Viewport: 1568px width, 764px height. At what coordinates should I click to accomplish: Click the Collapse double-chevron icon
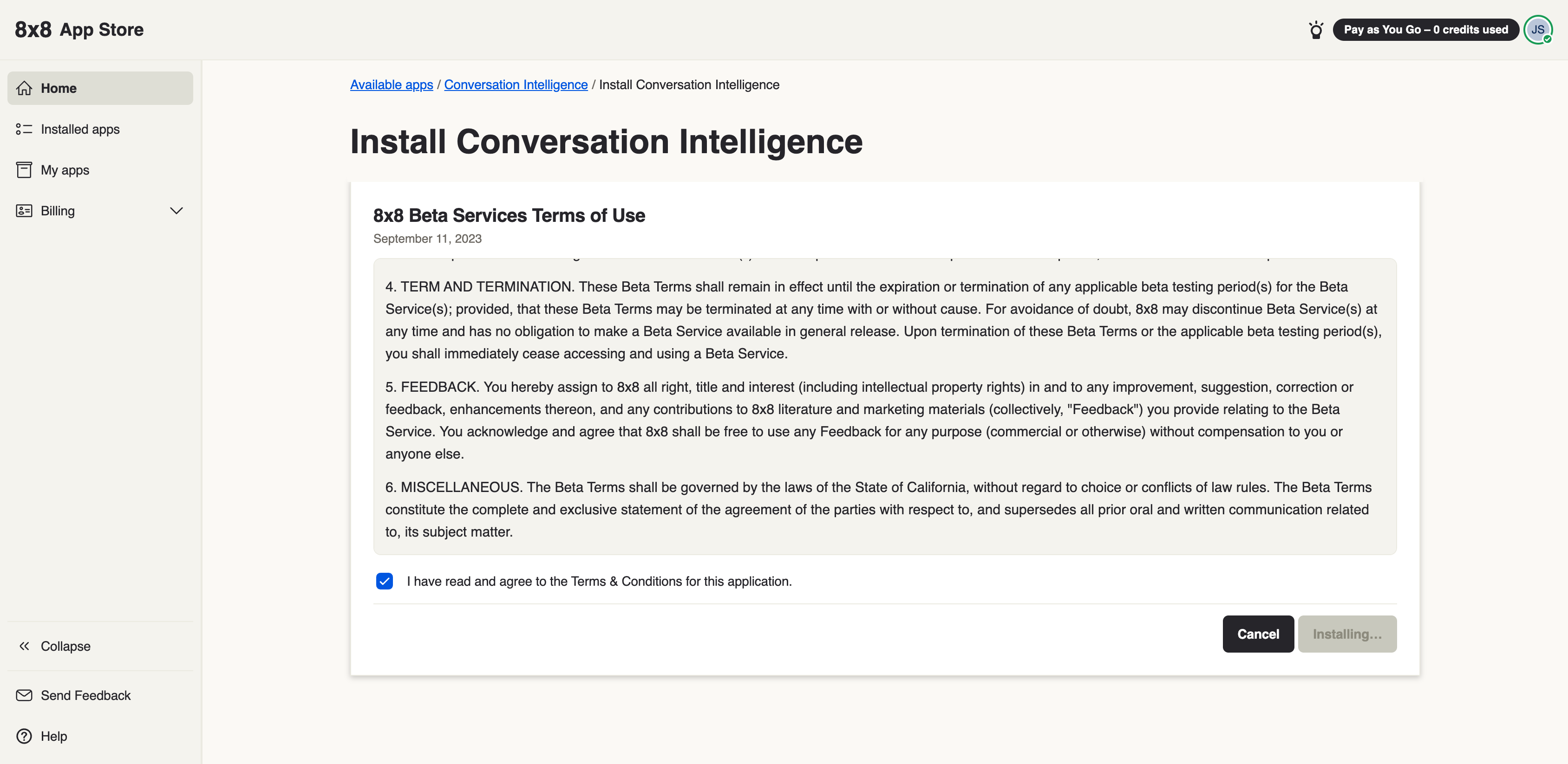24,646
